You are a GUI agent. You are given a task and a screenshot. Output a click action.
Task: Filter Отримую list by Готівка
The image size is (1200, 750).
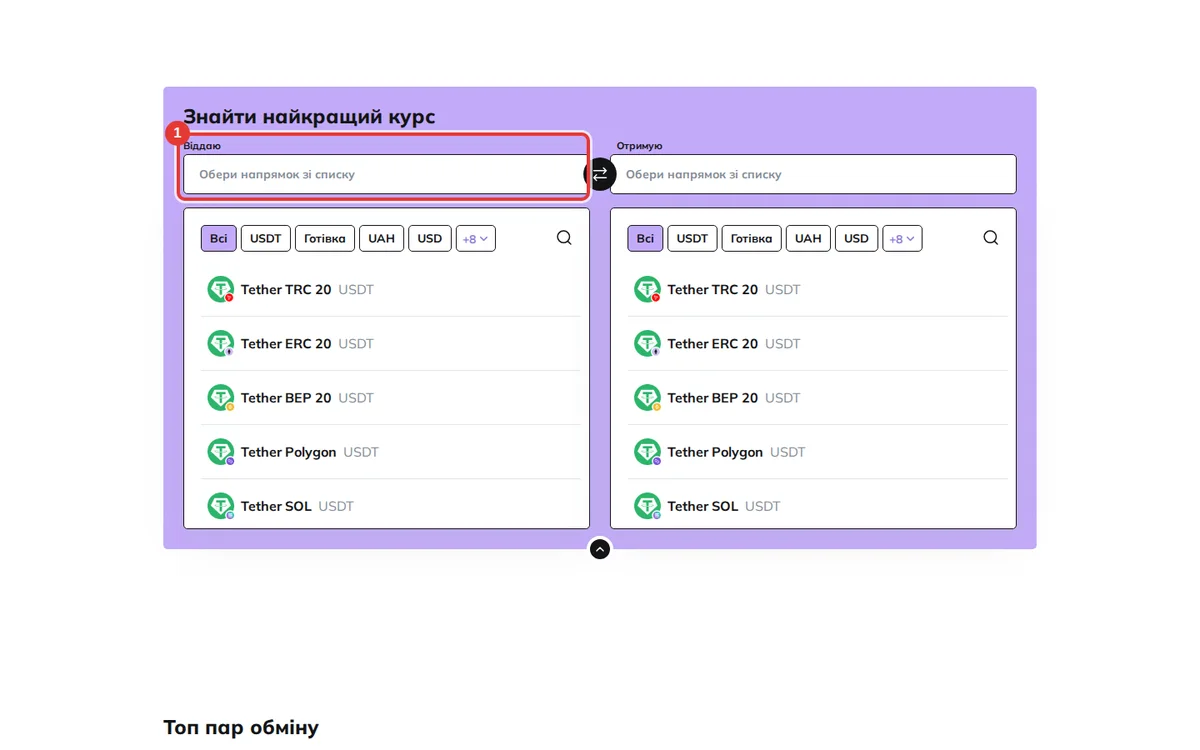click(752, 239)
